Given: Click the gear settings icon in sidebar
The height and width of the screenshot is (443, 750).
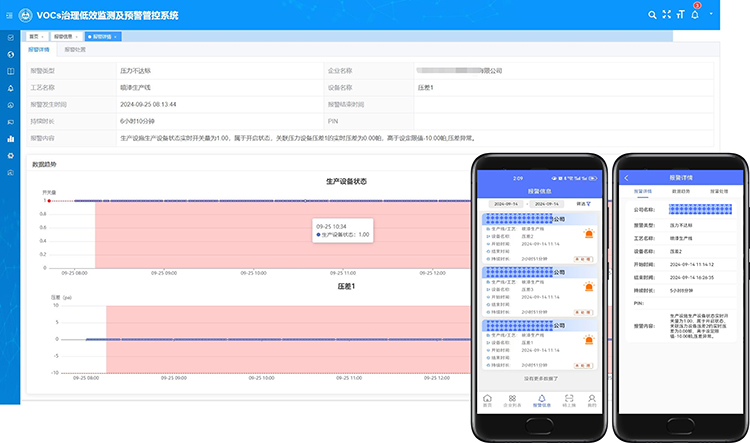Looking at the screenshot, I should pos(10,156).
